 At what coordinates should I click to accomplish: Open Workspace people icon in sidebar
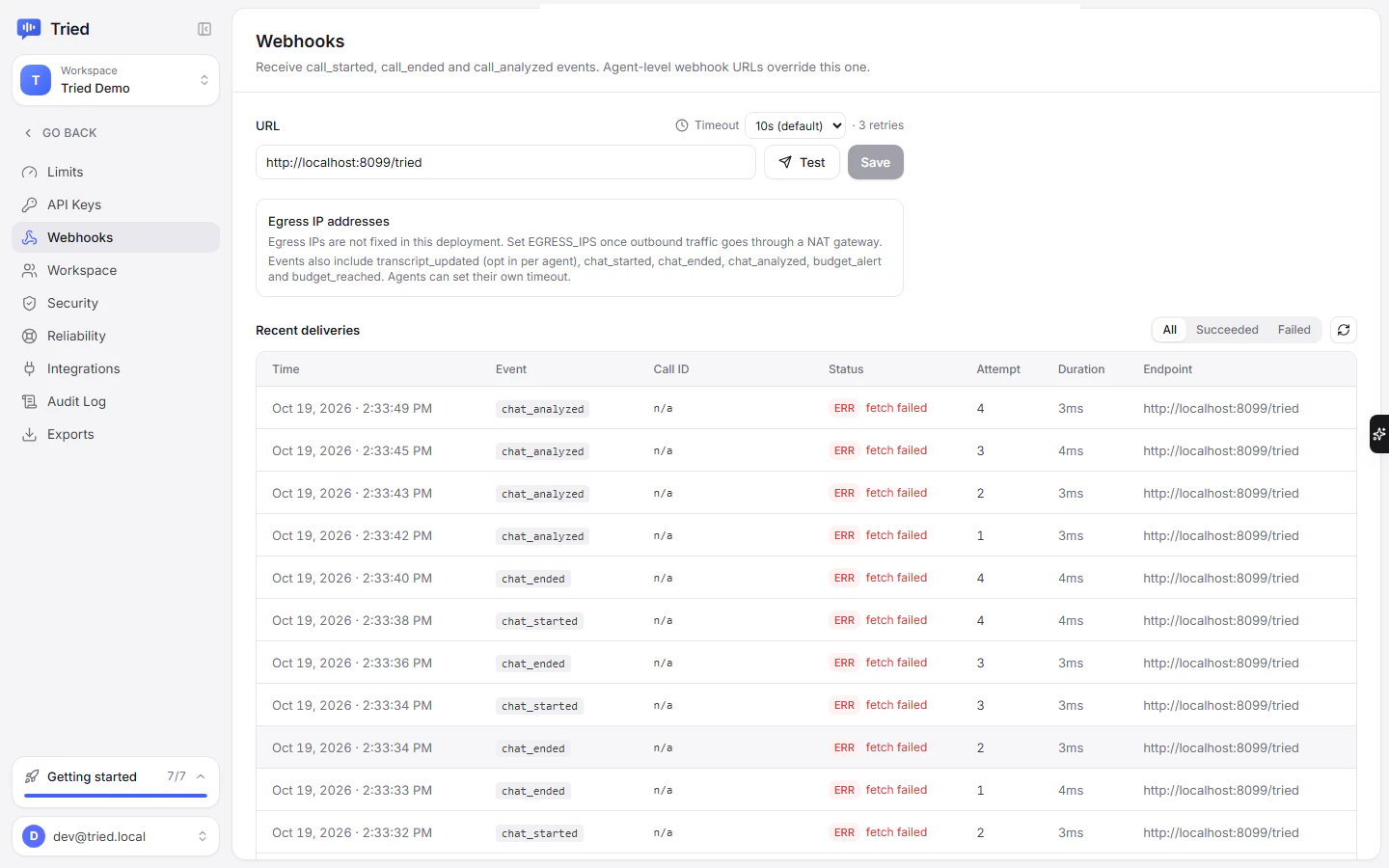[x=30, y=270]
